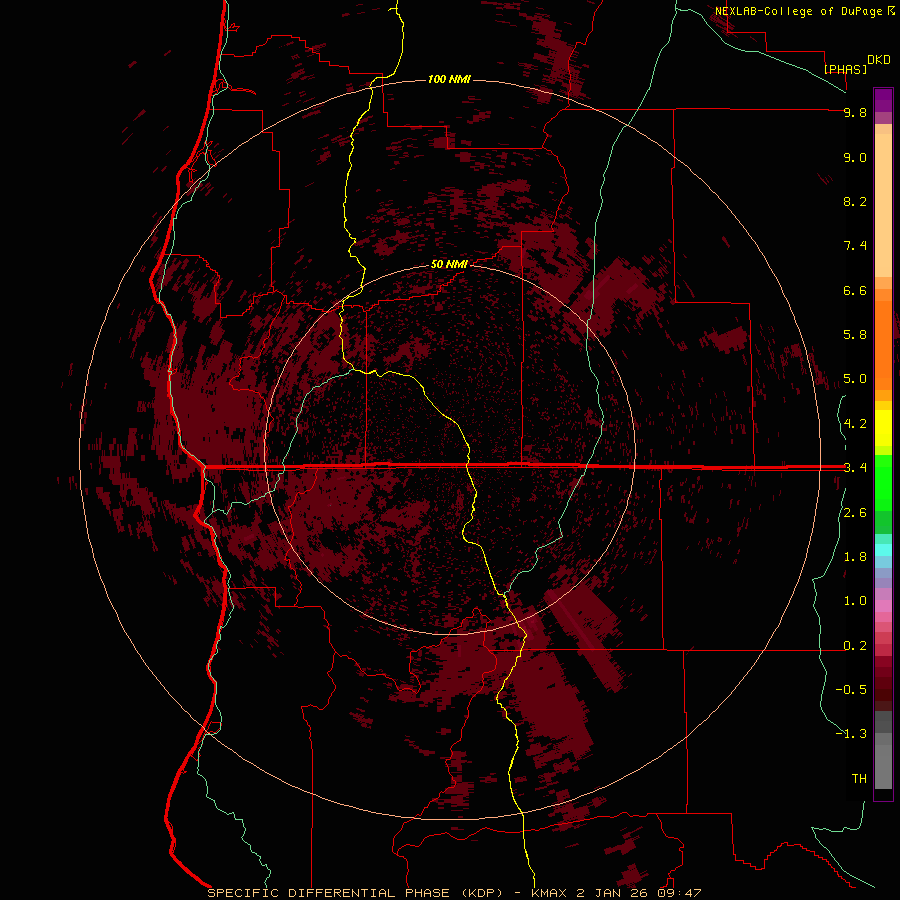Viewport: 900px width, 900px height.
Task: Click the 5.0 scale value
Action: point(855,379)
